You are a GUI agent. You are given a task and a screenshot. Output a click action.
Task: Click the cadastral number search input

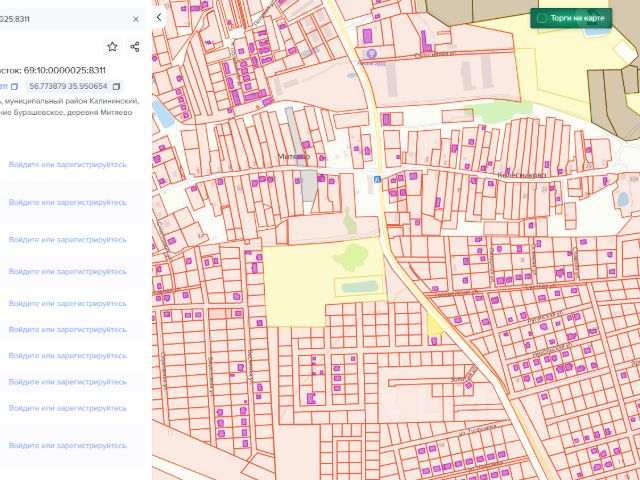click(x=60, y=19)
